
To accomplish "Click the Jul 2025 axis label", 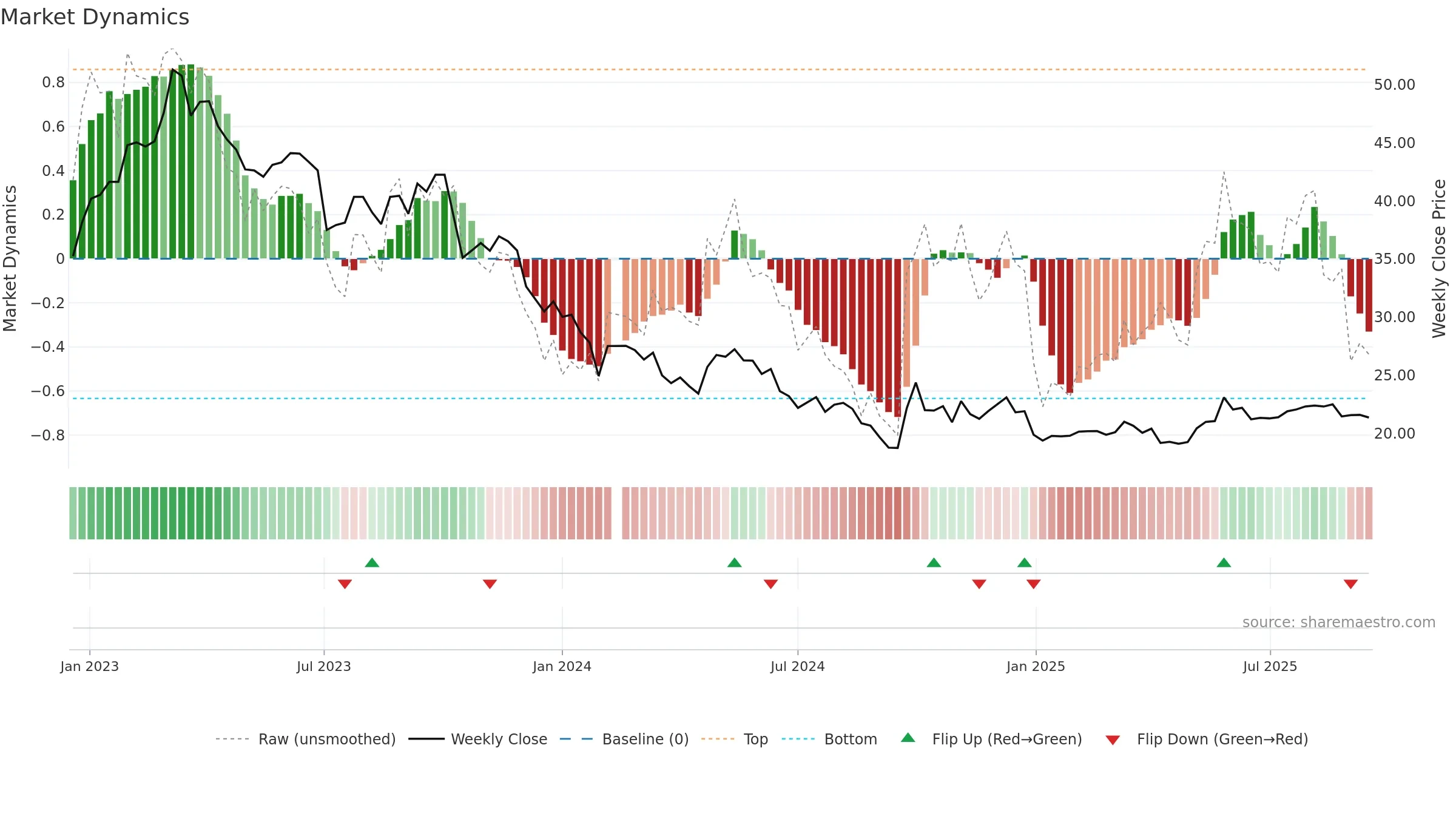I will 1270,667.
